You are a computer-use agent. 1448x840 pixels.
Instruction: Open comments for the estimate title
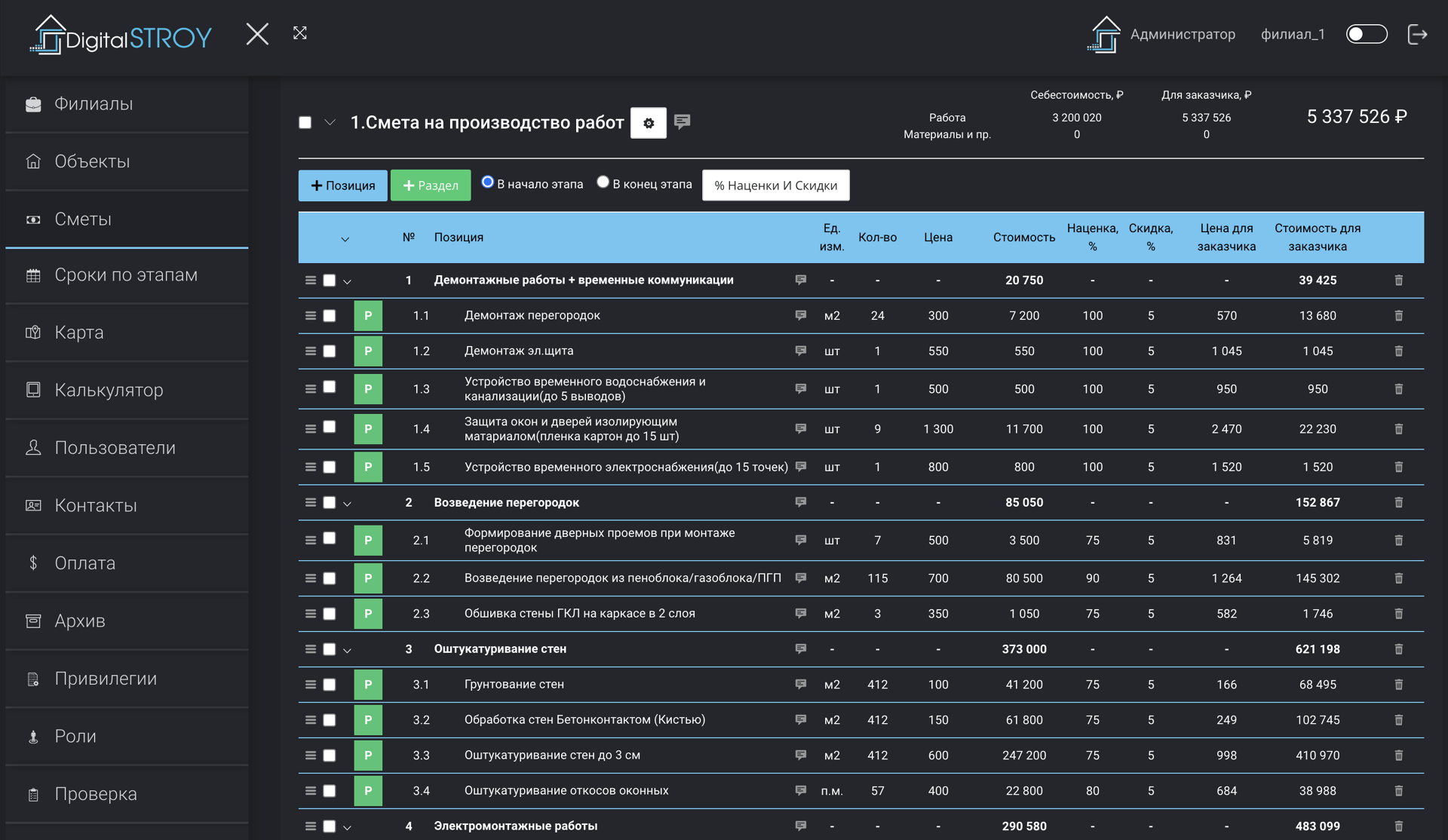[683, 121]
